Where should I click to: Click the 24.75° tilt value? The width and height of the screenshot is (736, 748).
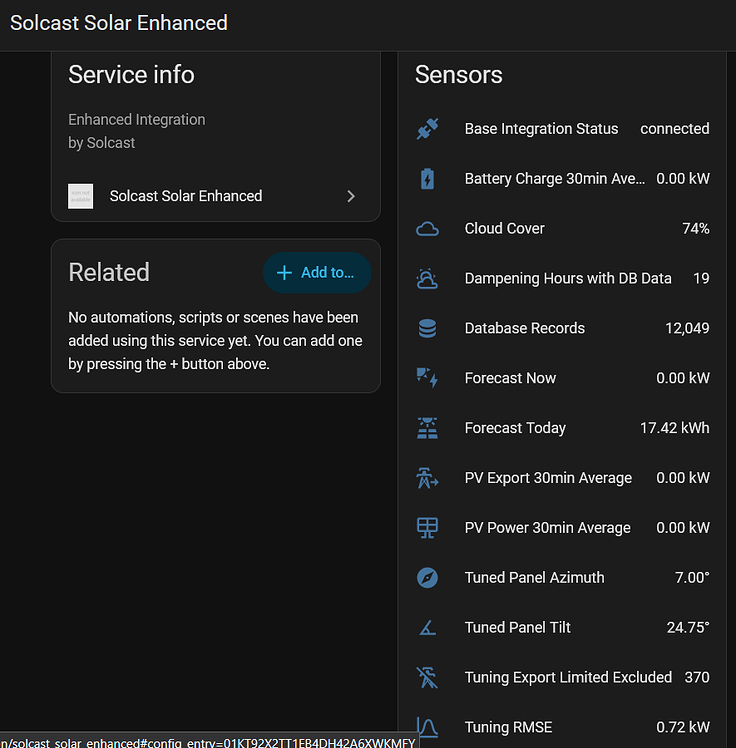(688, 628)
